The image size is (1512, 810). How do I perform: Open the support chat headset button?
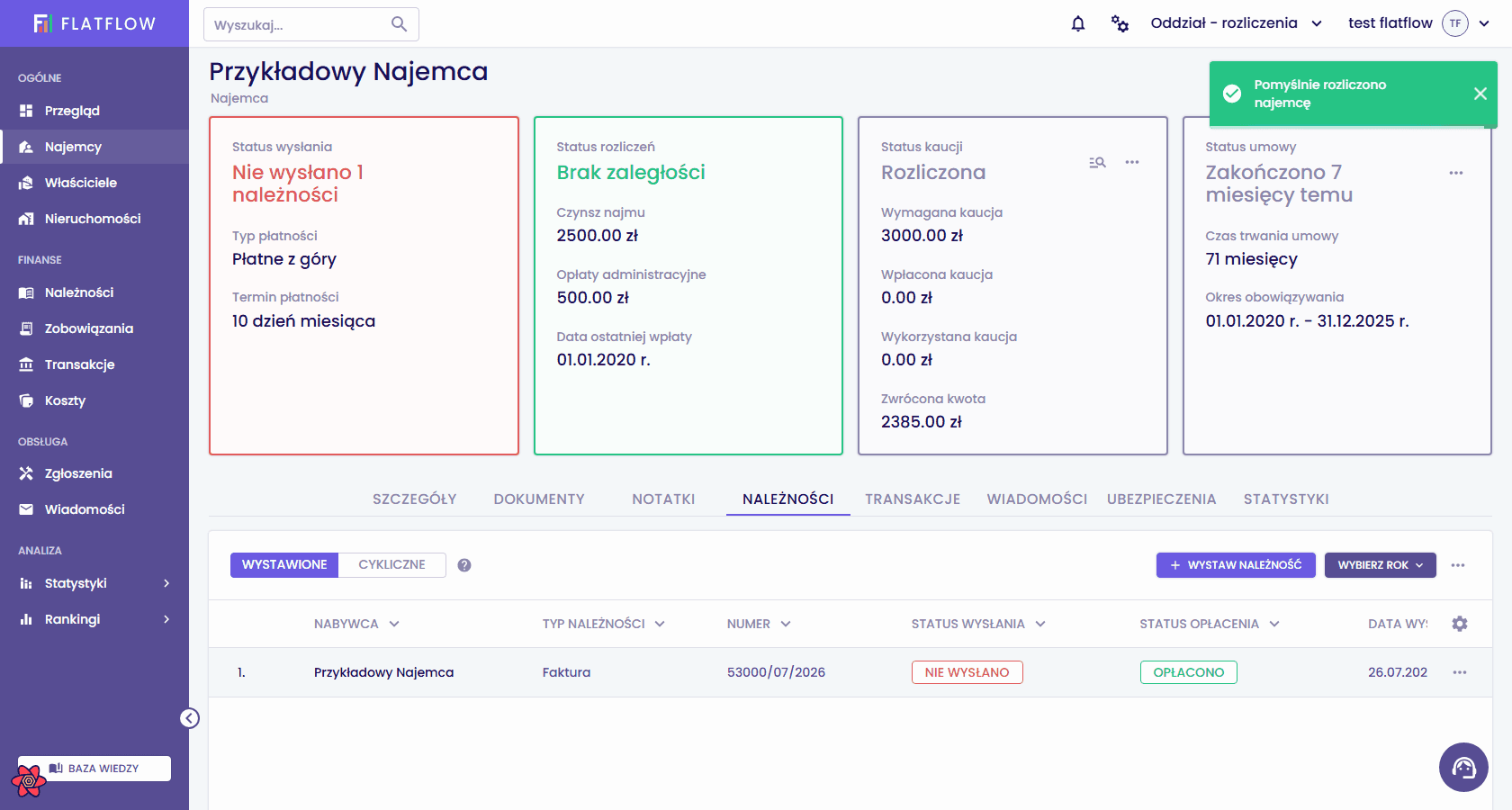pyautogui.click(x=1463, y=767)
